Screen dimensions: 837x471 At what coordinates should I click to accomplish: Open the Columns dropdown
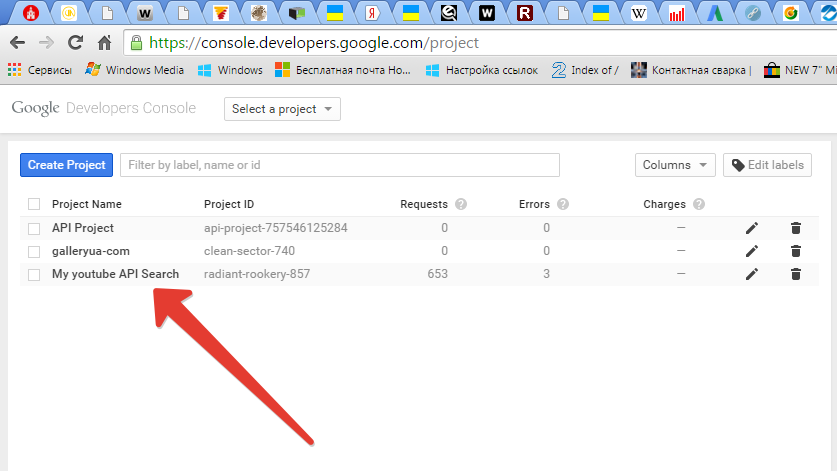point(675,165)
